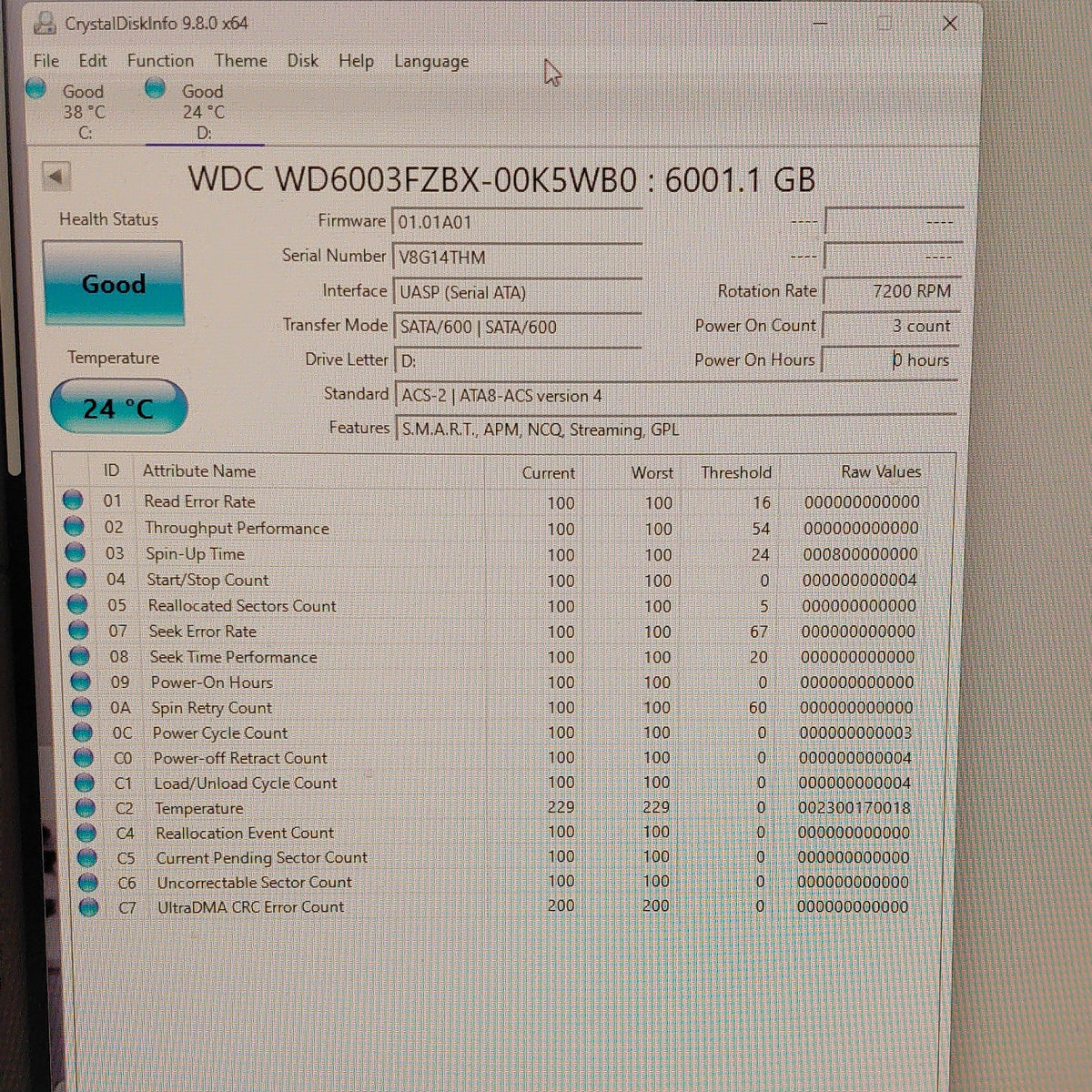This screenshot has height=1092, width=1092.
Task: Click the status orb for Current Pending Sector Count
Action: [x=86, y=857]
